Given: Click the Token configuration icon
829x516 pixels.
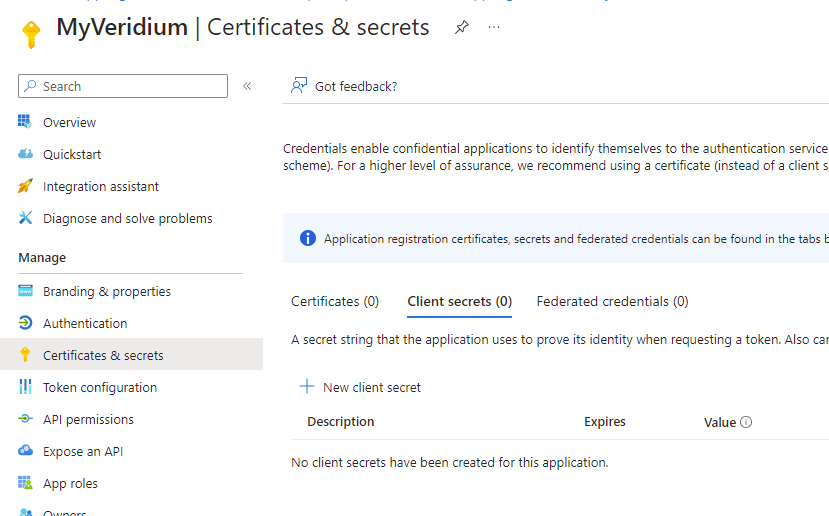Looking at the screenshot, I should click(25, 387).
